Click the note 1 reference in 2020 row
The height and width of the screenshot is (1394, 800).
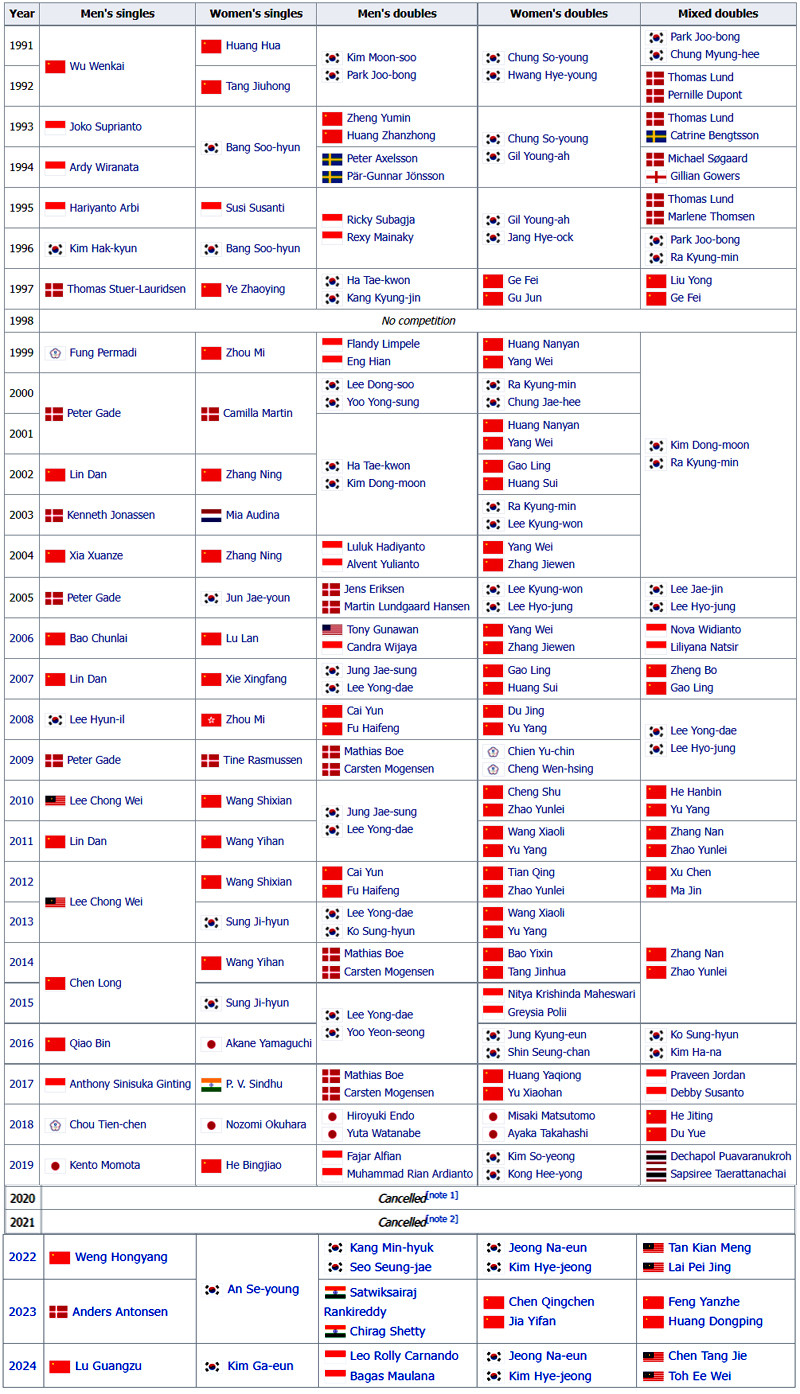coord(442,1194)
